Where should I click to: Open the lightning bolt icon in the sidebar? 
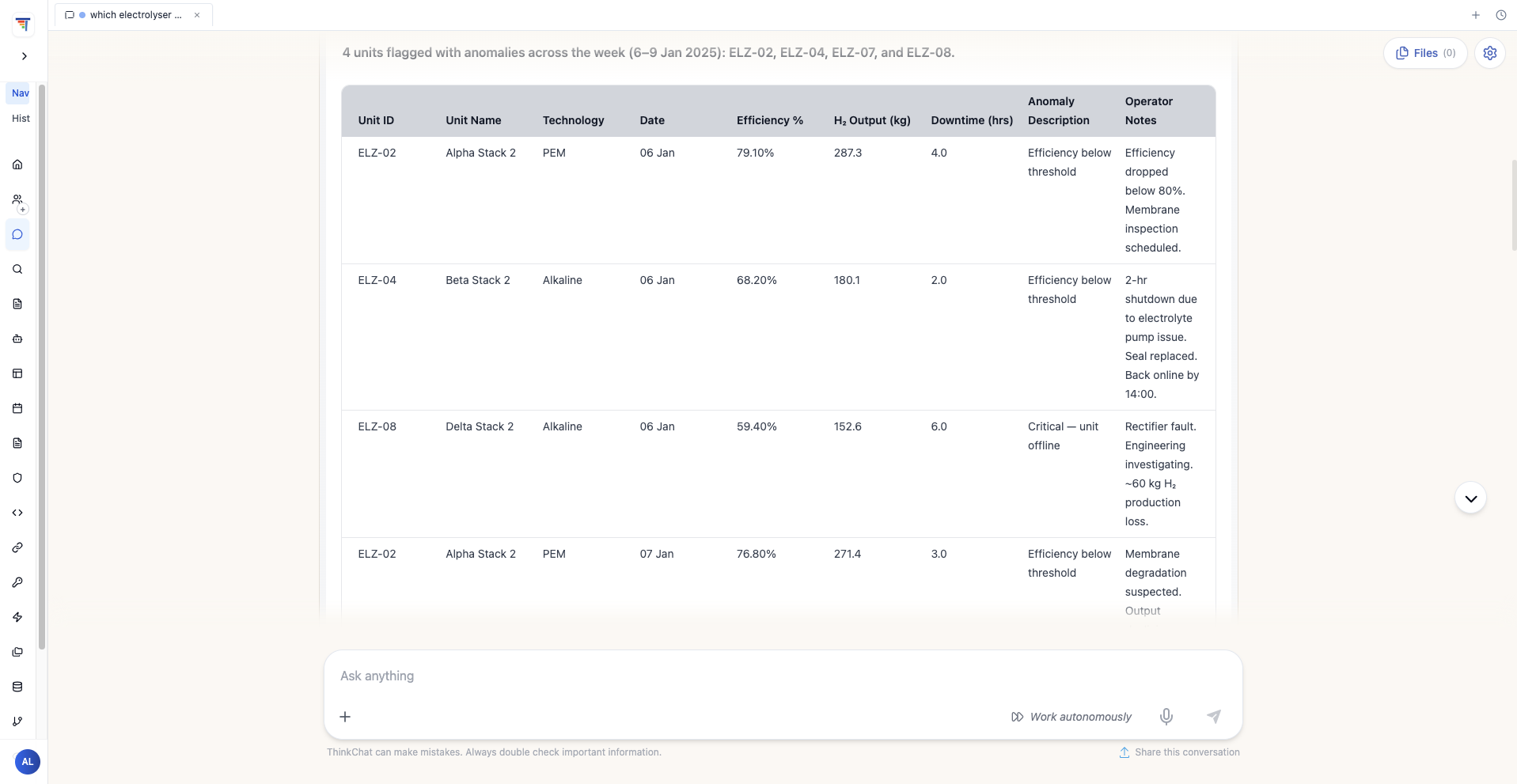(17, 617)
